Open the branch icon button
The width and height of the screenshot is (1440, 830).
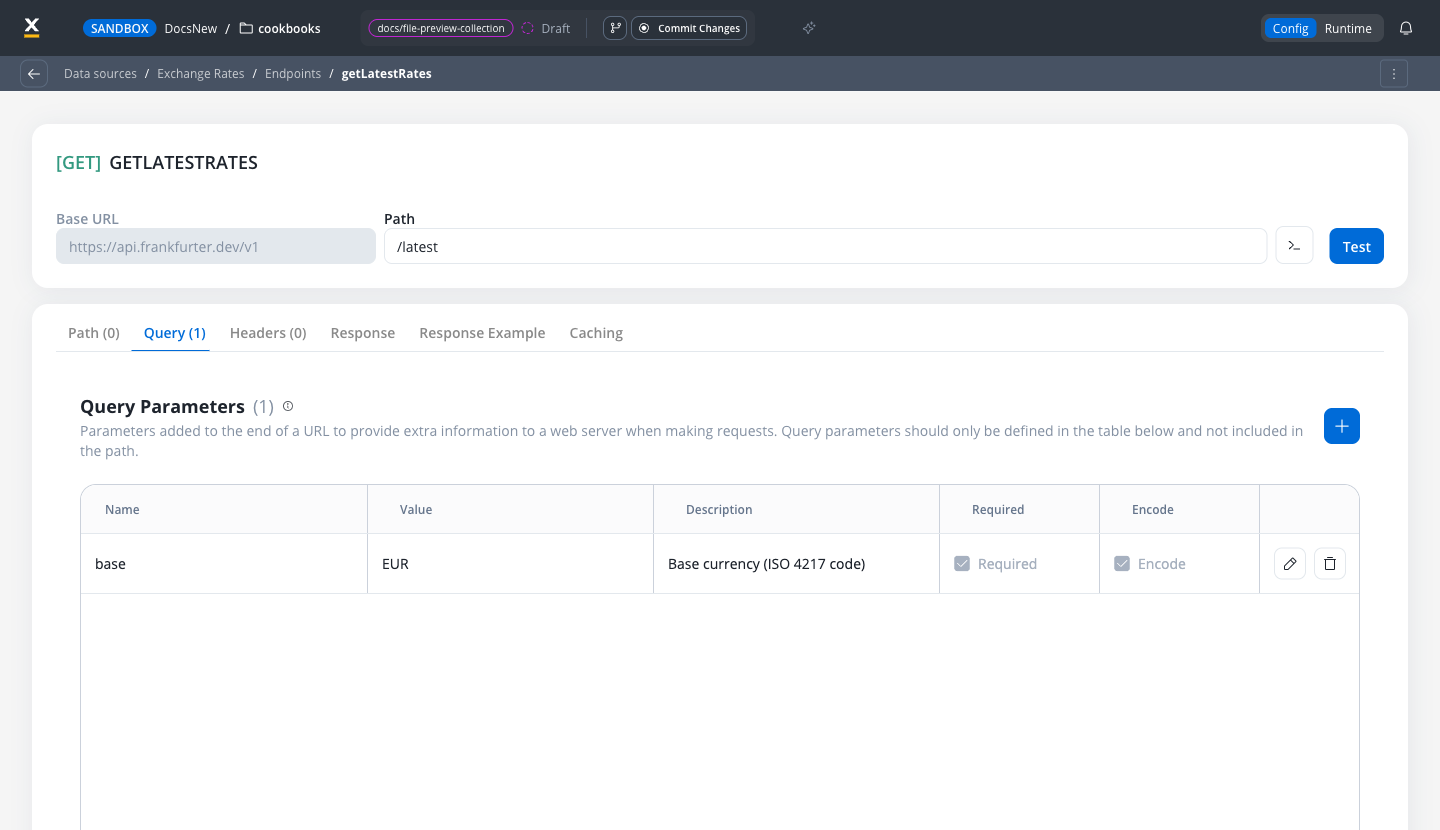point(615,28)
